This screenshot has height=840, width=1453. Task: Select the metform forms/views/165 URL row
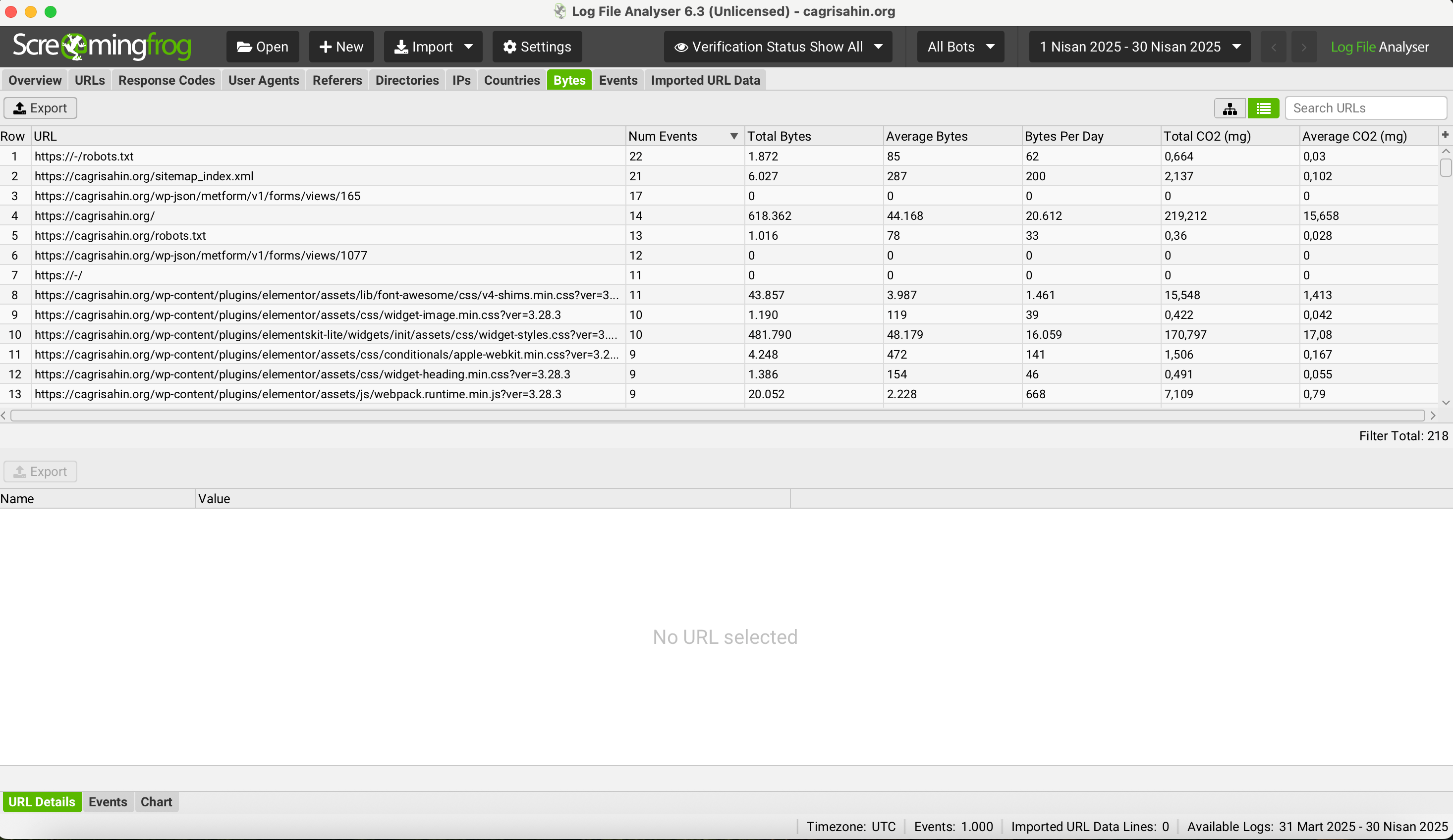[x=719, y=196]
